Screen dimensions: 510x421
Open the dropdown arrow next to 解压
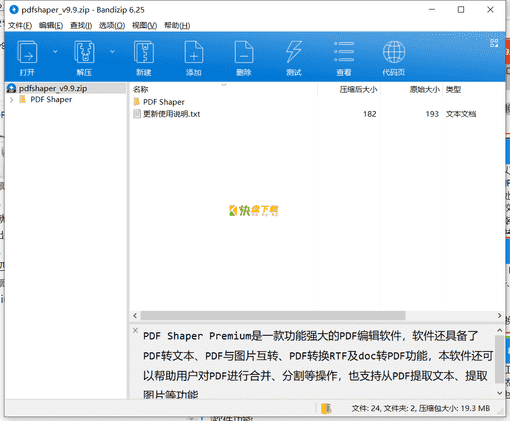[112, 52]
